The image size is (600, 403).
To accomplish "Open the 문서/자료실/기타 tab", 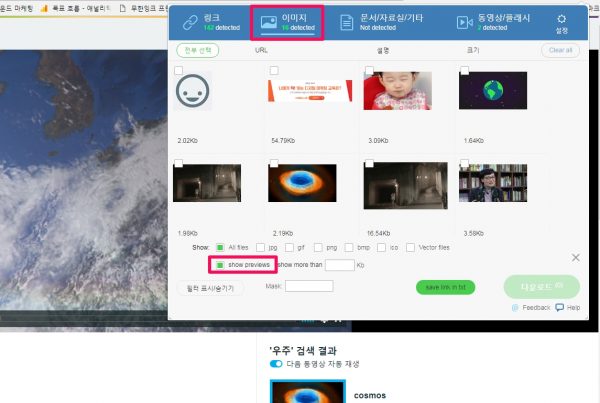I will coord(381,22).
